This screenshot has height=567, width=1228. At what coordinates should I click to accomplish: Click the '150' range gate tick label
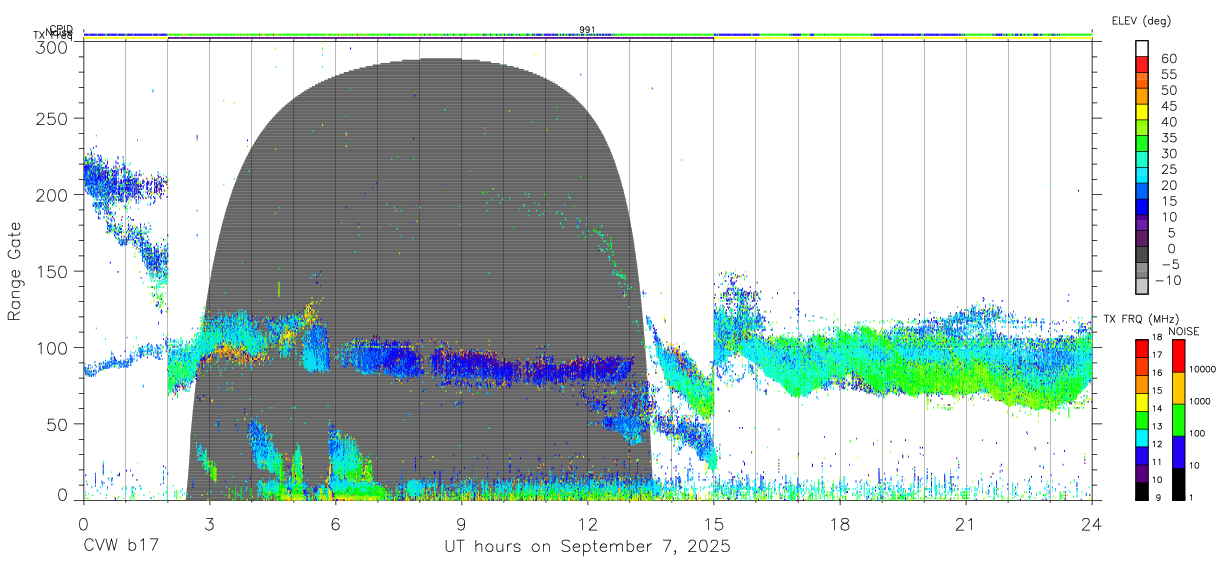[x=52, y=271]
